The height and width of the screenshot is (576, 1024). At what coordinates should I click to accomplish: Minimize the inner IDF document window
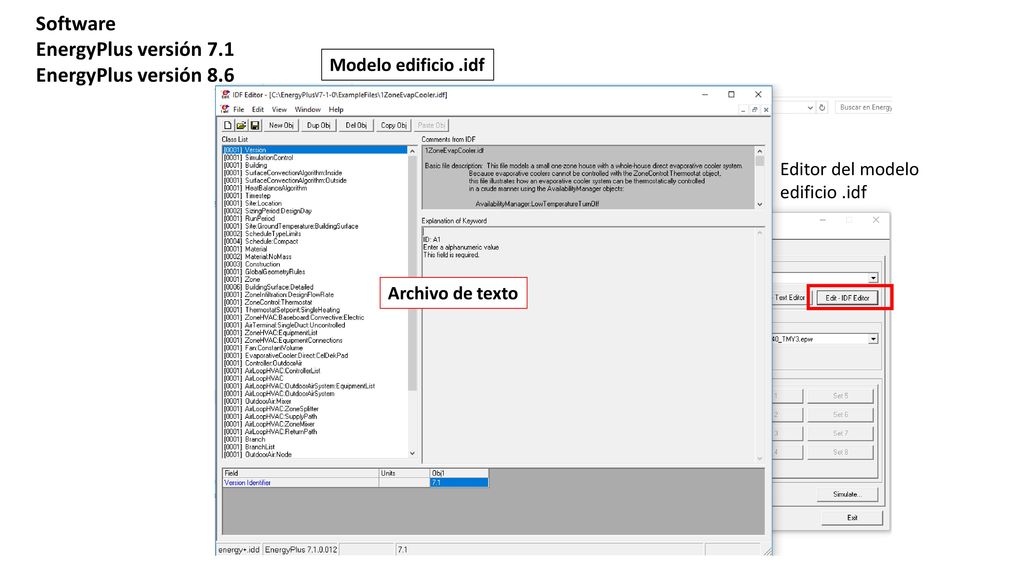(x=743, y=110)
